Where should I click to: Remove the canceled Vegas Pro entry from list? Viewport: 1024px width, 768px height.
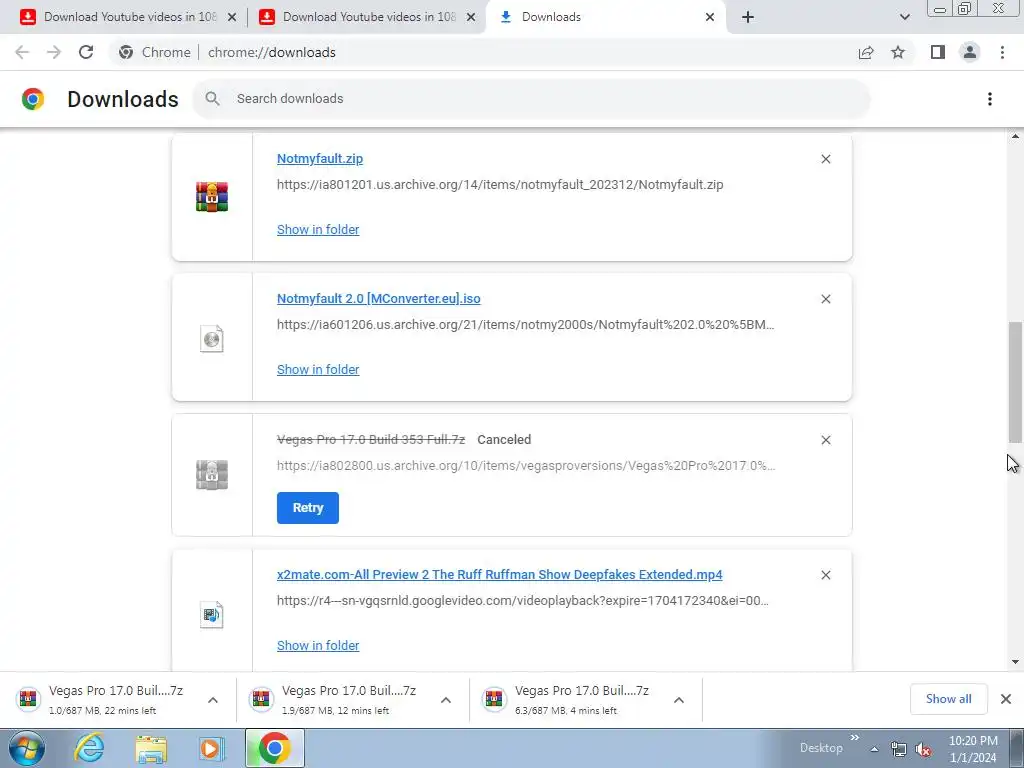click(x=825, y=440)
